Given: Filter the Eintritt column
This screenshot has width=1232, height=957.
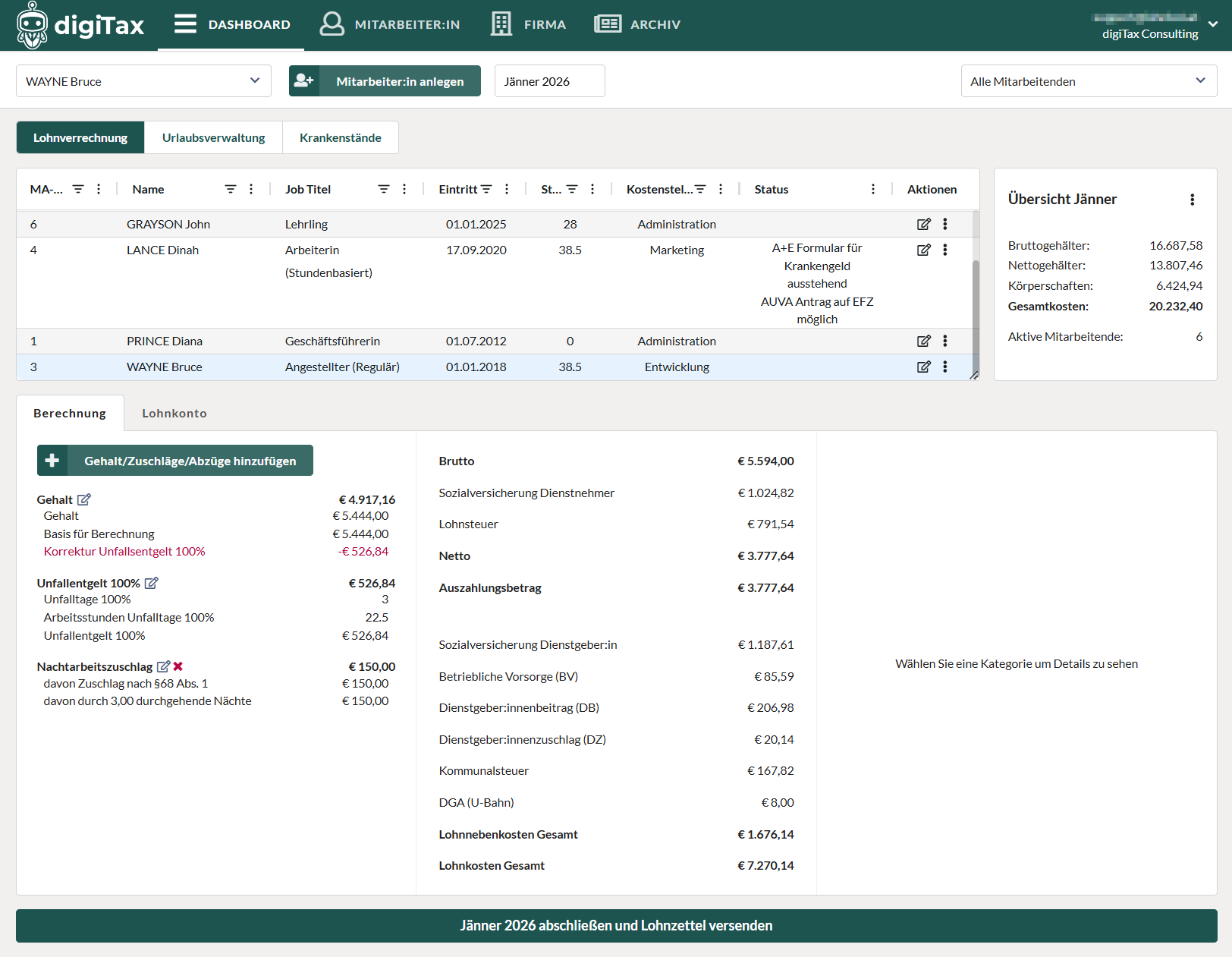Looking at the screenshot, I should click(486, 189).
